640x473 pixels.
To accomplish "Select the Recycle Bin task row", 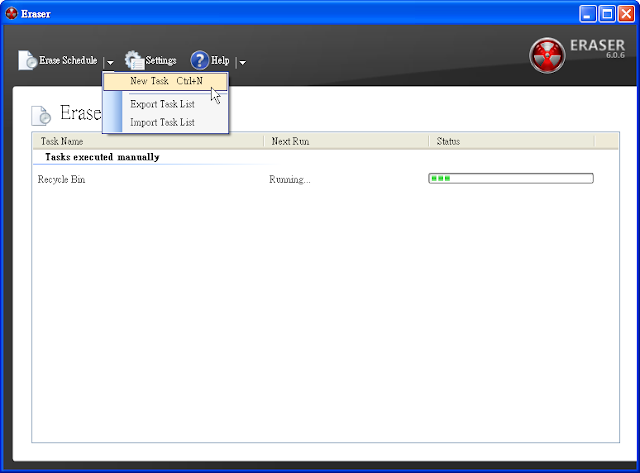I will coord(325,179).
